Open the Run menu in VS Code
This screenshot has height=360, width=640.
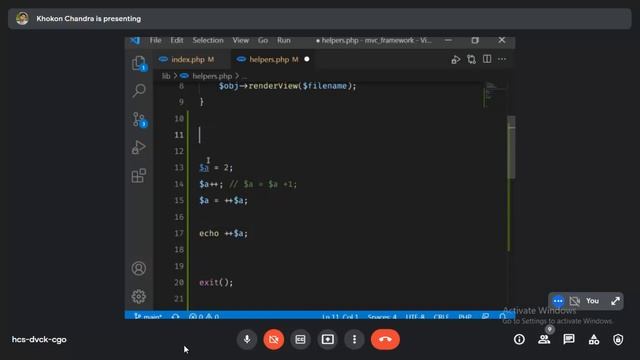(284, 40)
